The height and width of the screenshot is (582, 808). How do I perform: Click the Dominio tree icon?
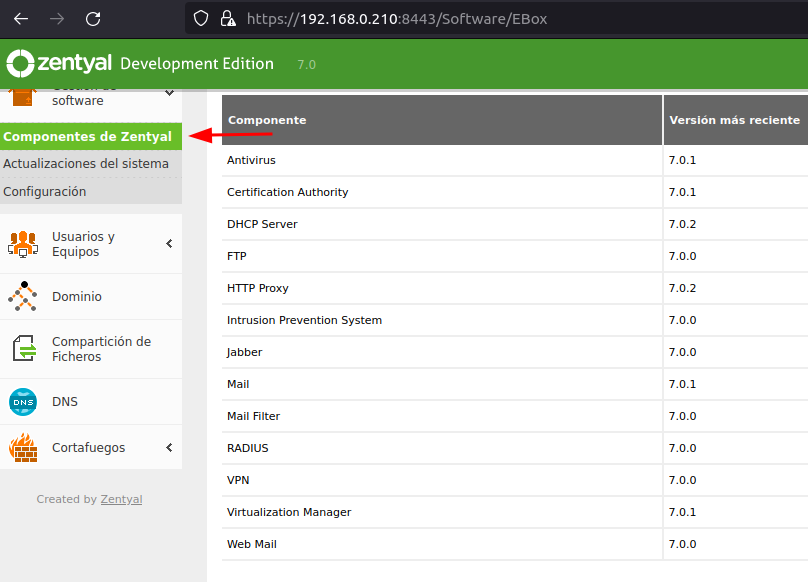coord(23,296)
